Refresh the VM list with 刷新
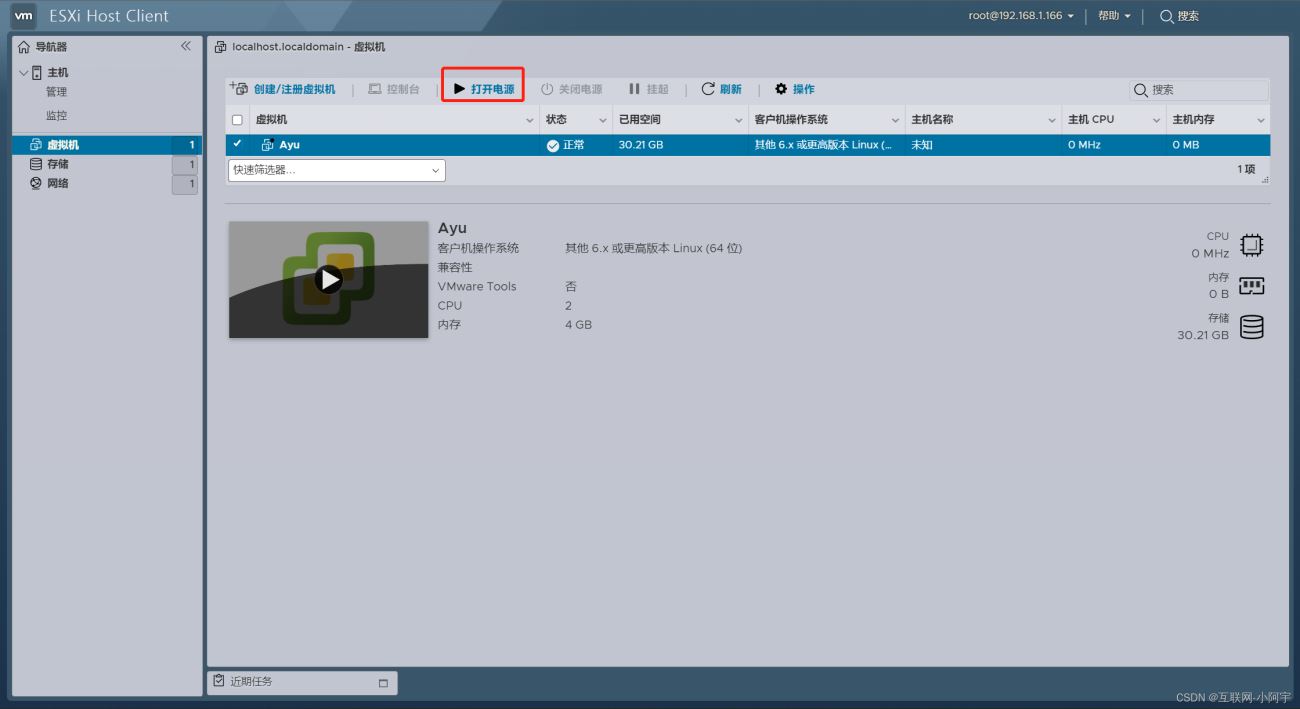Screen dimensions: 1300x709 click(721, 89)
